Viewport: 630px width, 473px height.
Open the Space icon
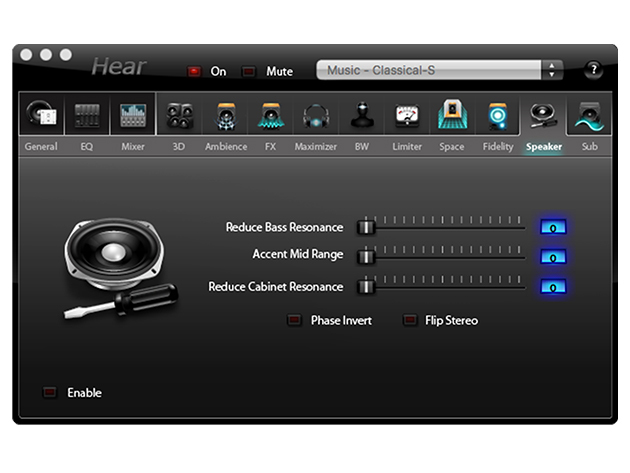[x=452, y=115]
